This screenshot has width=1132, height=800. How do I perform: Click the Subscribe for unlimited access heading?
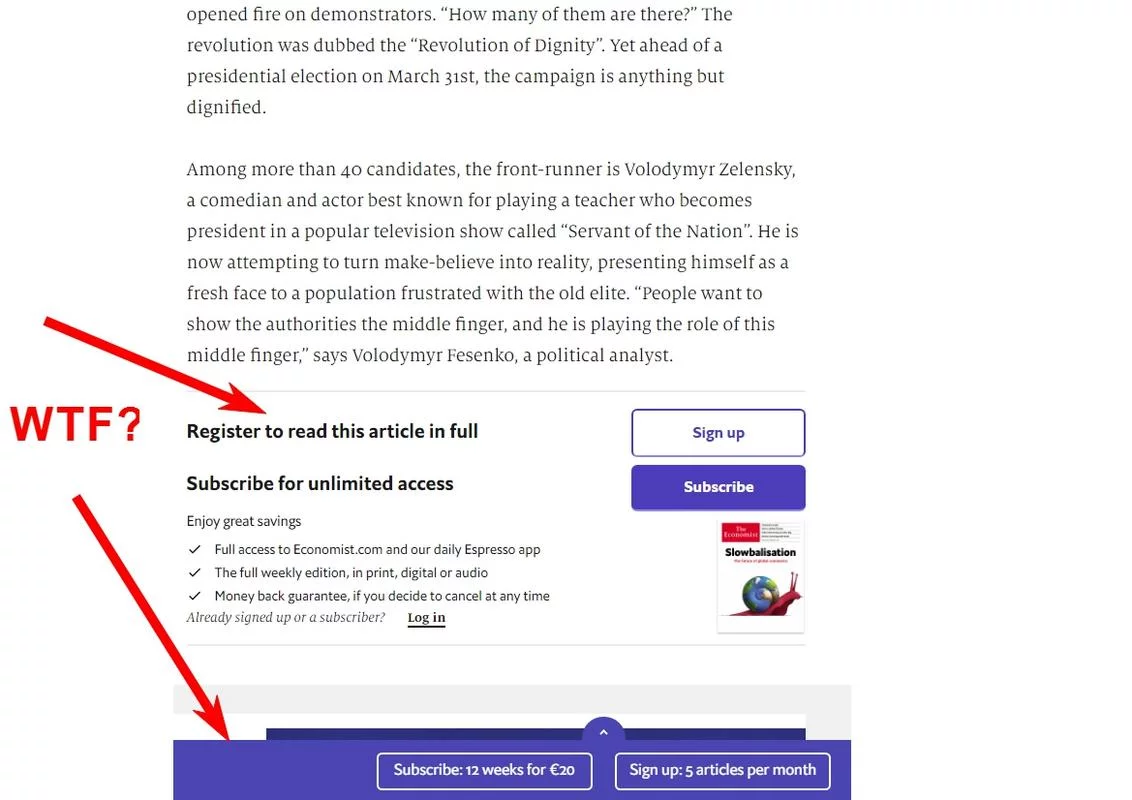(320, 483)
